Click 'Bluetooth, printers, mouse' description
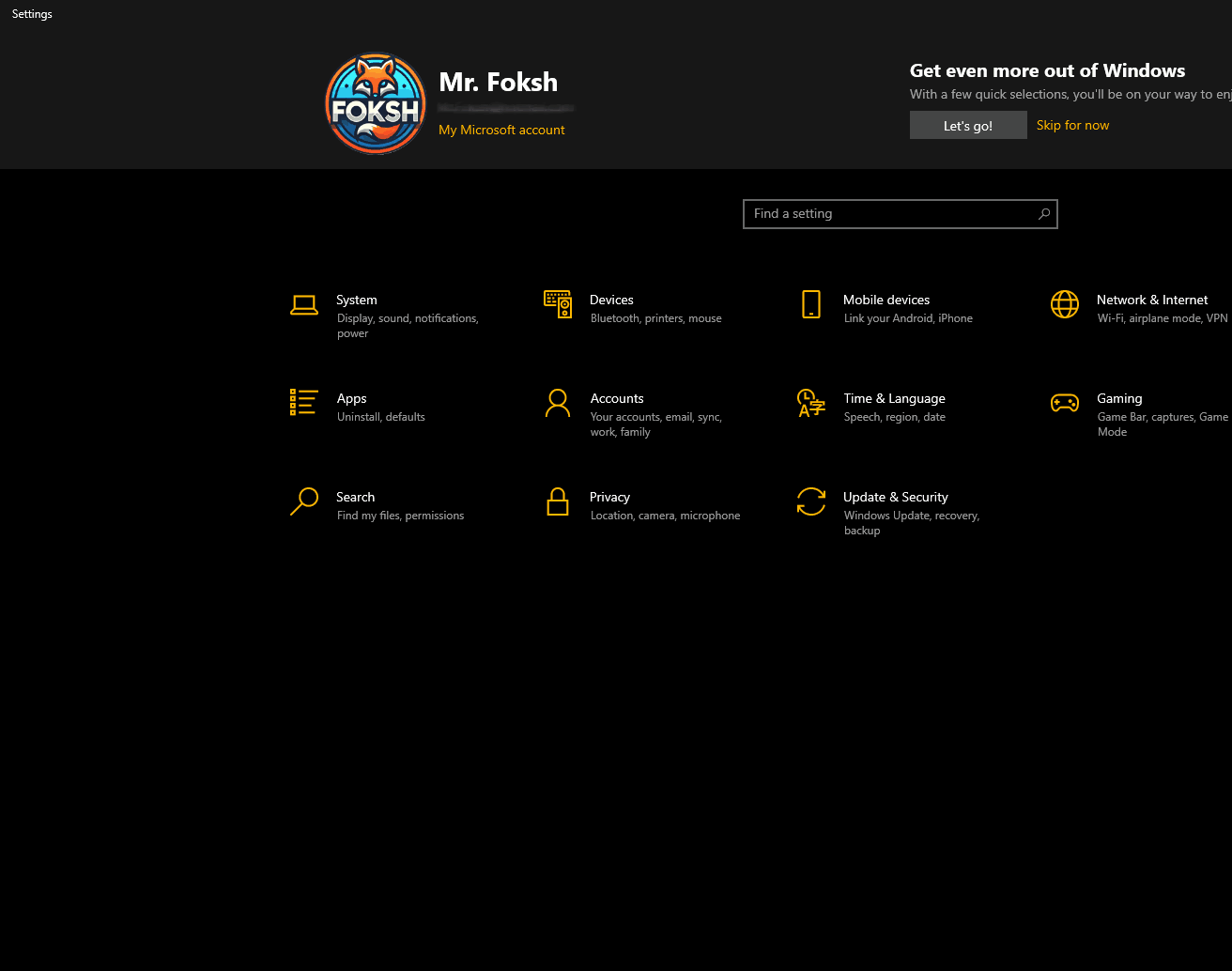 click(656, 318)
